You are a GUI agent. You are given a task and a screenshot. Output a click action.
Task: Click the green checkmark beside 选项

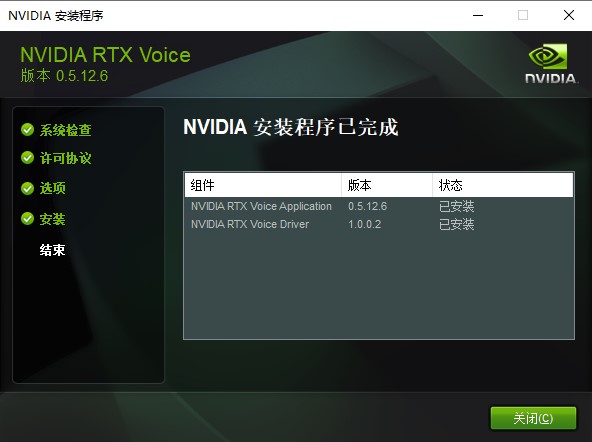coord(28,188)
